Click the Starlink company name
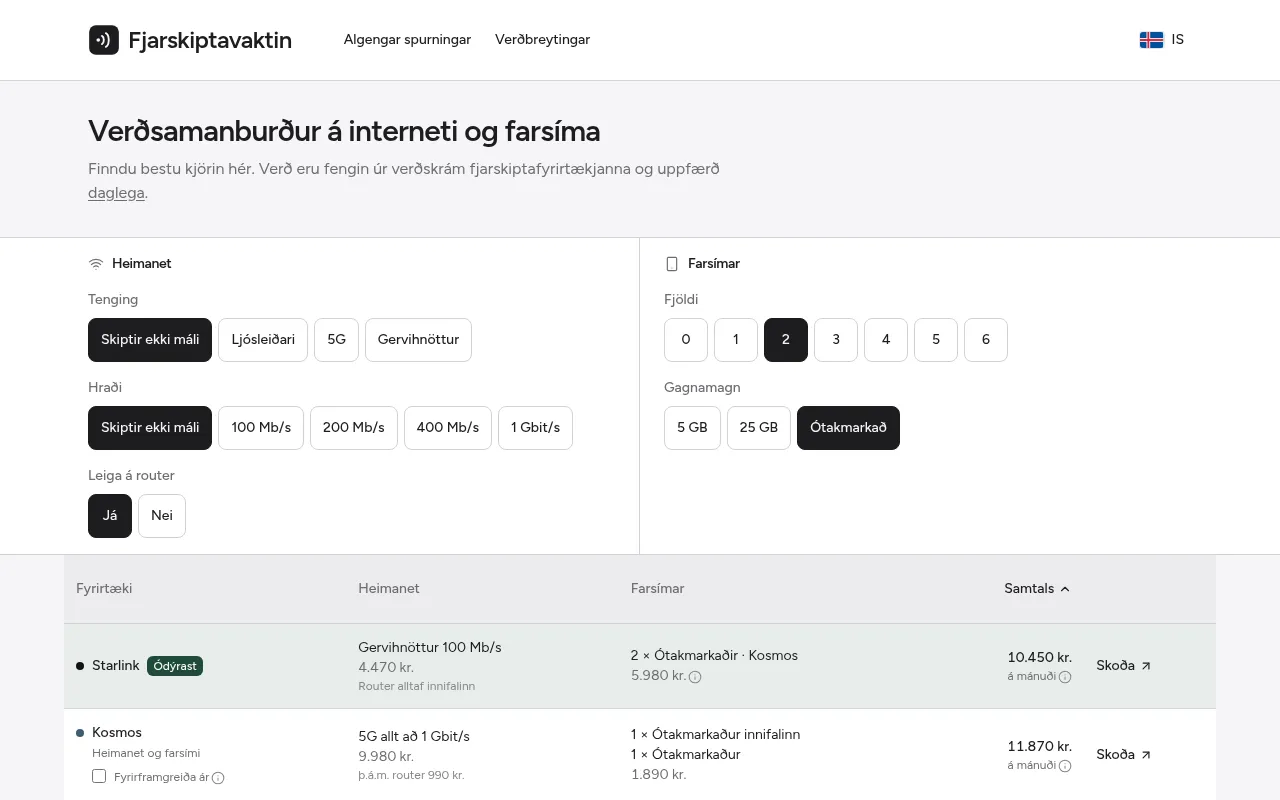The width and height of the screenshot is (1280, 800). [x=116, y=666]
